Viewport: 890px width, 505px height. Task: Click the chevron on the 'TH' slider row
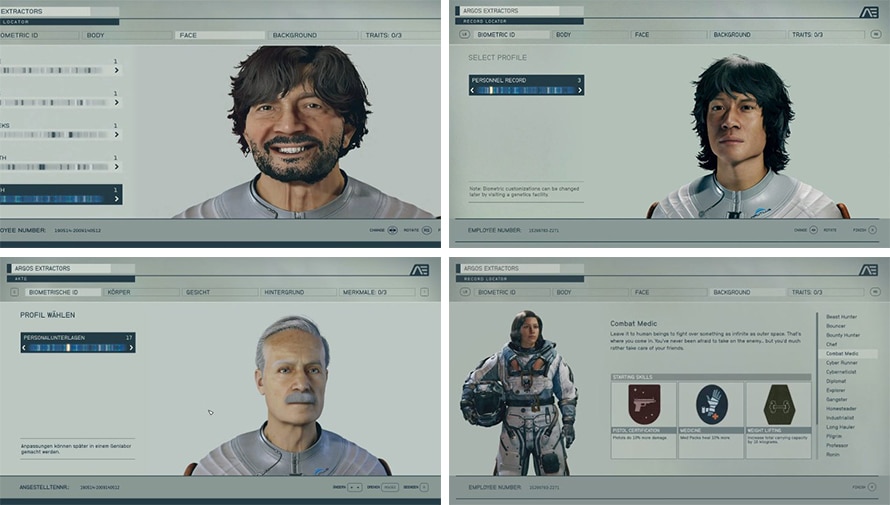point(116,167)
